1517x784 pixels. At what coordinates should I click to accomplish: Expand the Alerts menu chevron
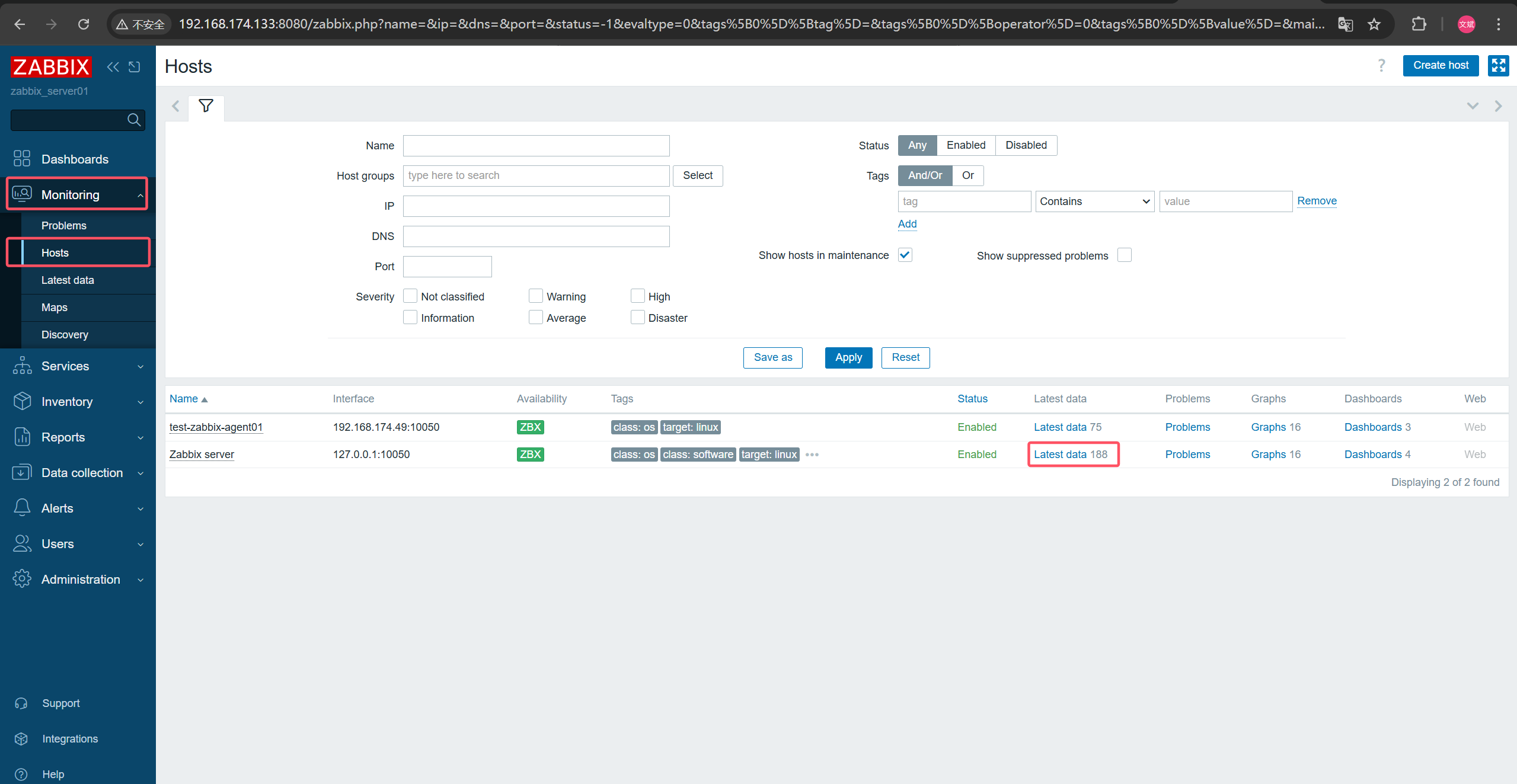(x=140, y=508)
